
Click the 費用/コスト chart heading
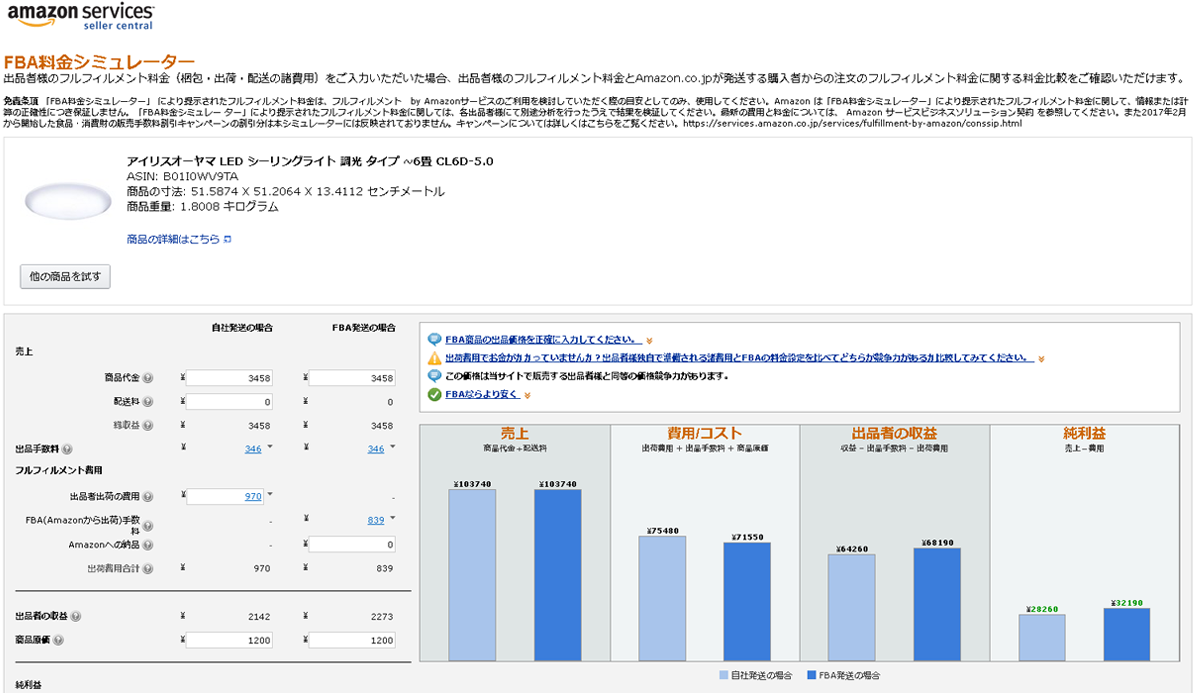pos(705,434)
